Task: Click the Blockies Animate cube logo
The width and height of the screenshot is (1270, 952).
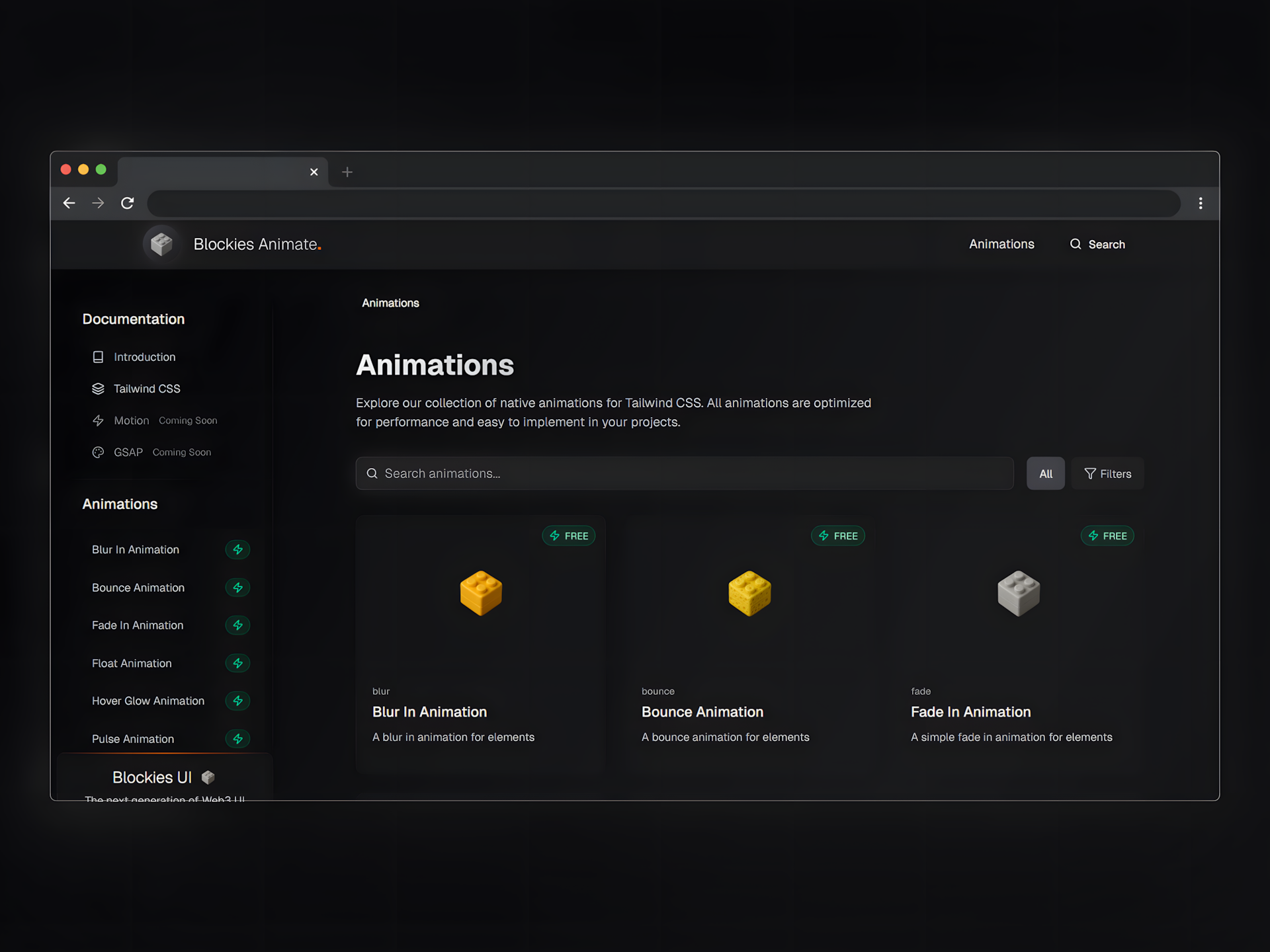Action: pos(161,244)
